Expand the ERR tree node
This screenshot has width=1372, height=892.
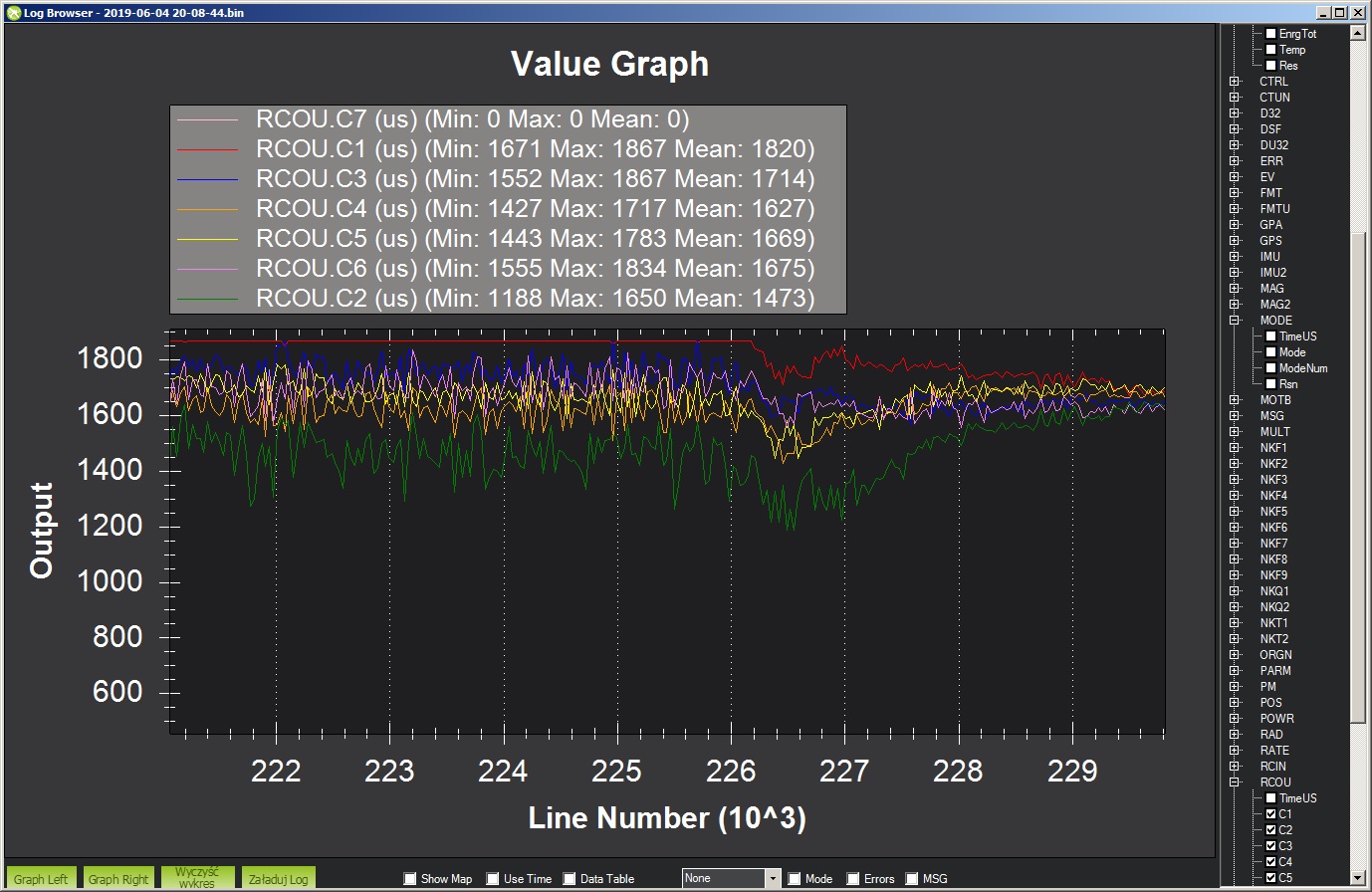[x=1235, y=160]
